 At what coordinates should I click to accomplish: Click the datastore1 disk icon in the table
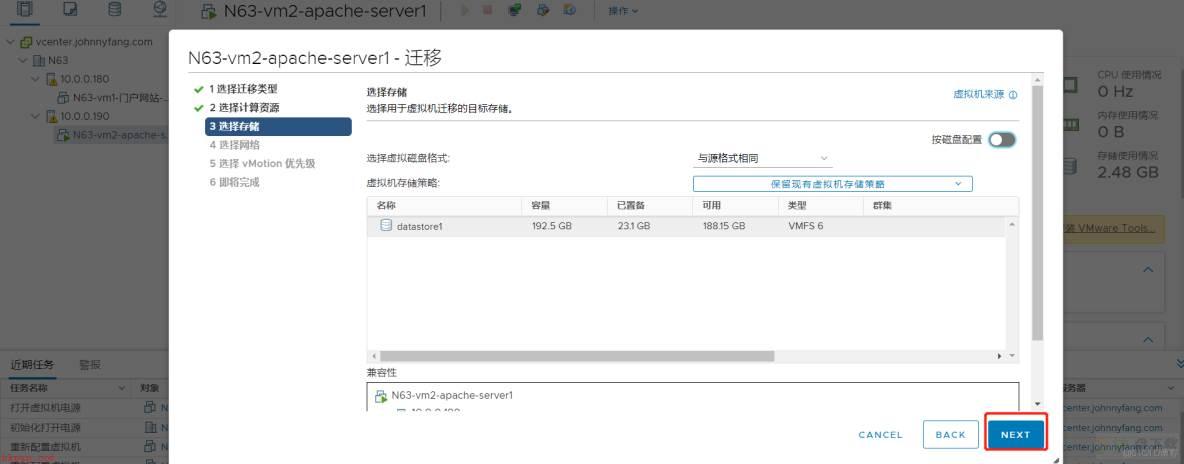(x=386, y=225)
